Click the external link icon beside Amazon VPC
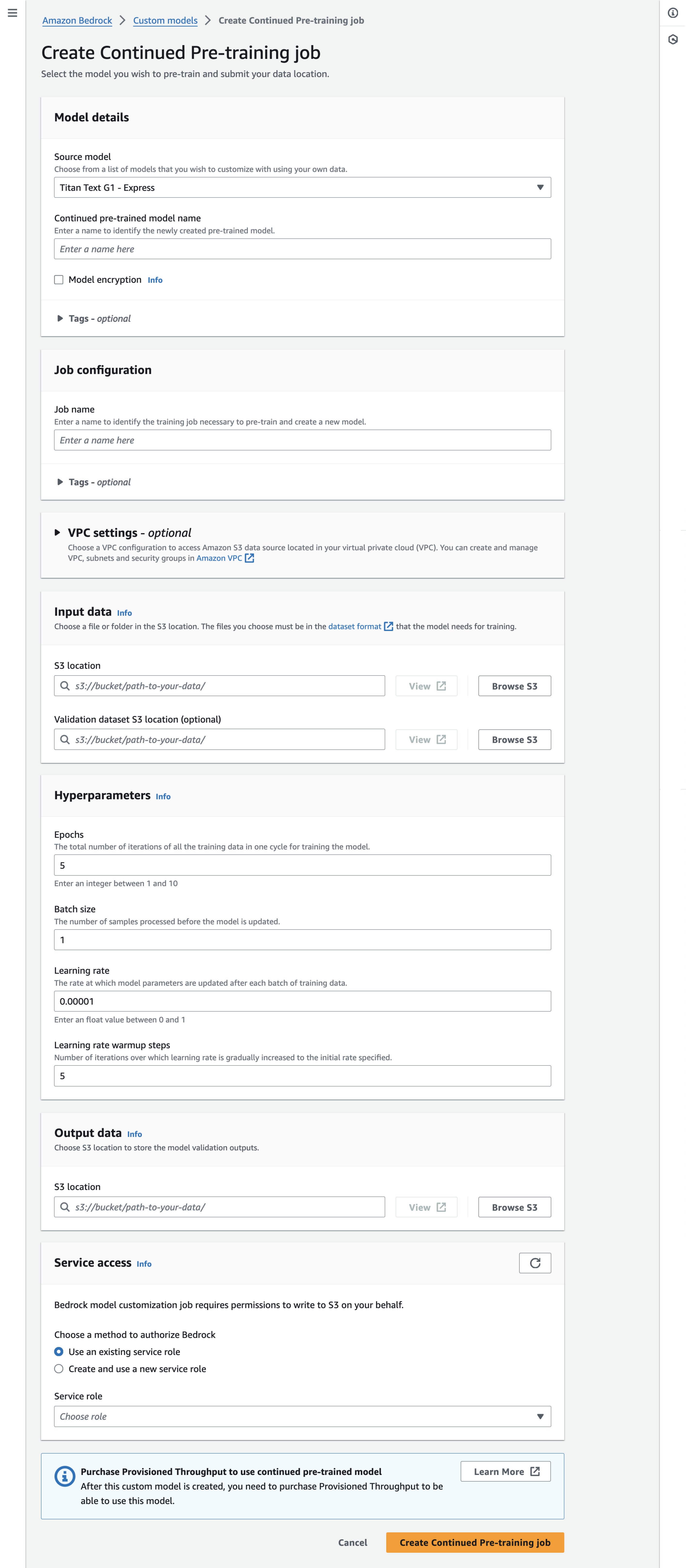The image size is (686, 1568). 249,558
